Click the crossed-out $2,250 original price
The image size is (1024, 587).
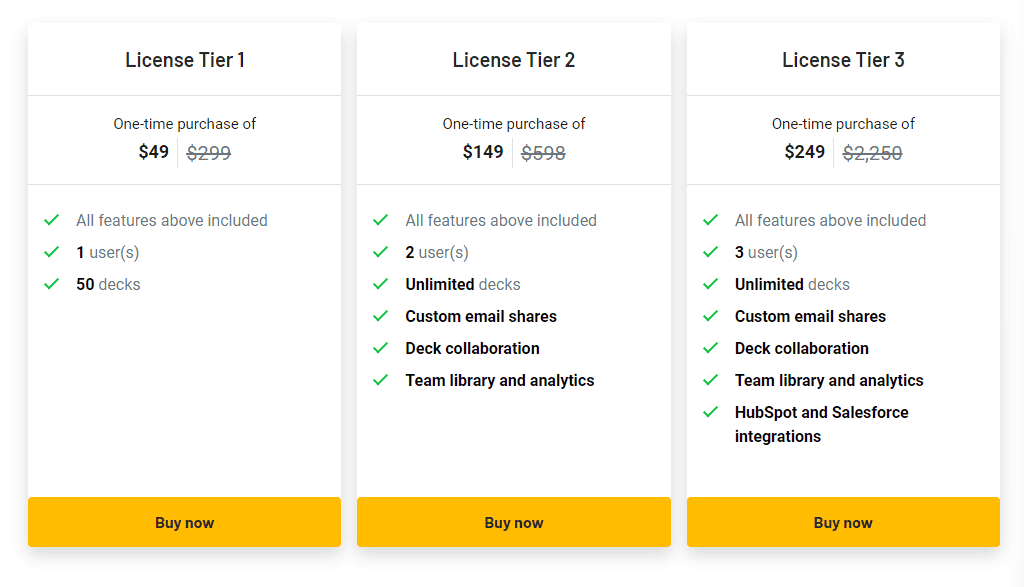(872, 153)
